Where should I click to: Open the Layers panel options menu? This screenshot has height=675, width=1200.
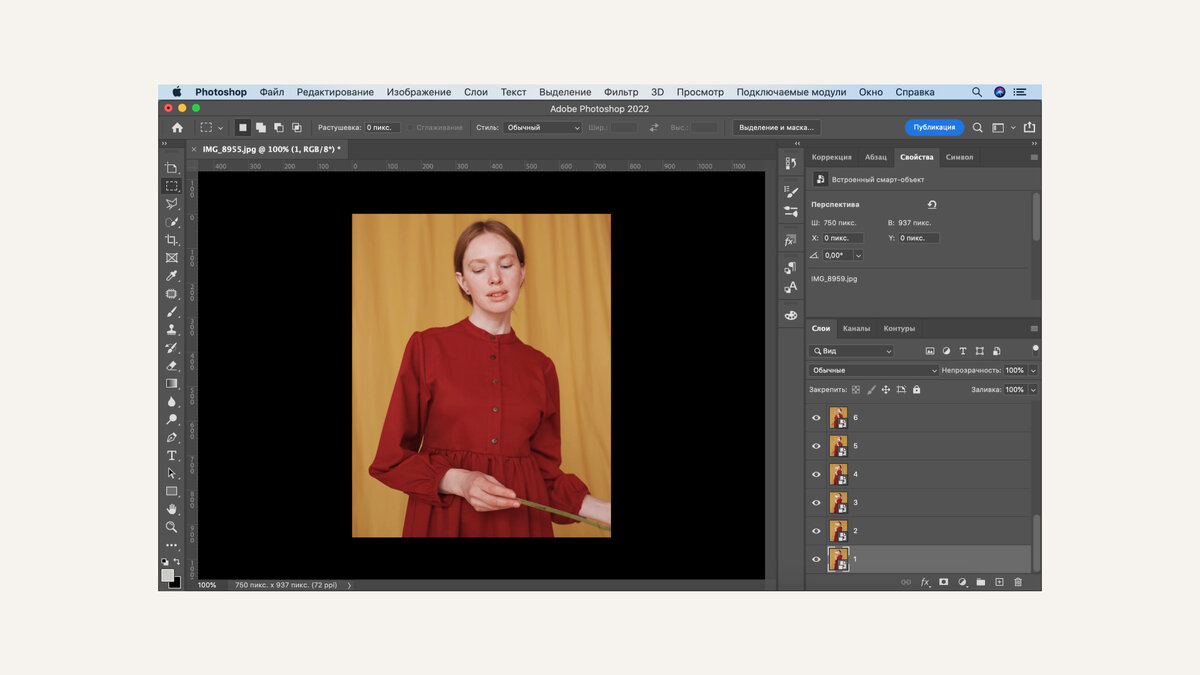[x=1034, y=328]
